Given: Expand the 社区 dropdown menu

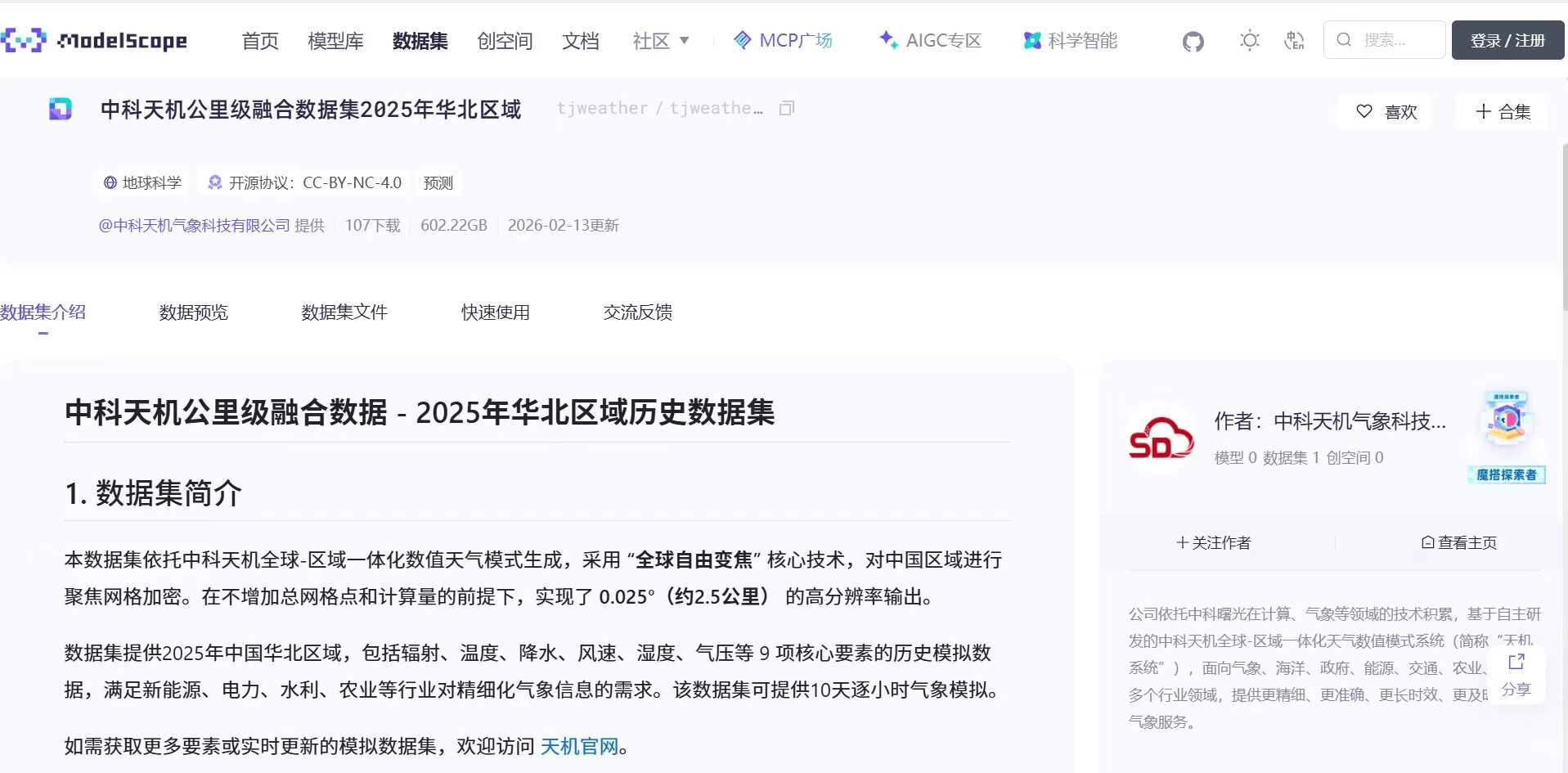Looking at the screenshot, I should [661, 40].
